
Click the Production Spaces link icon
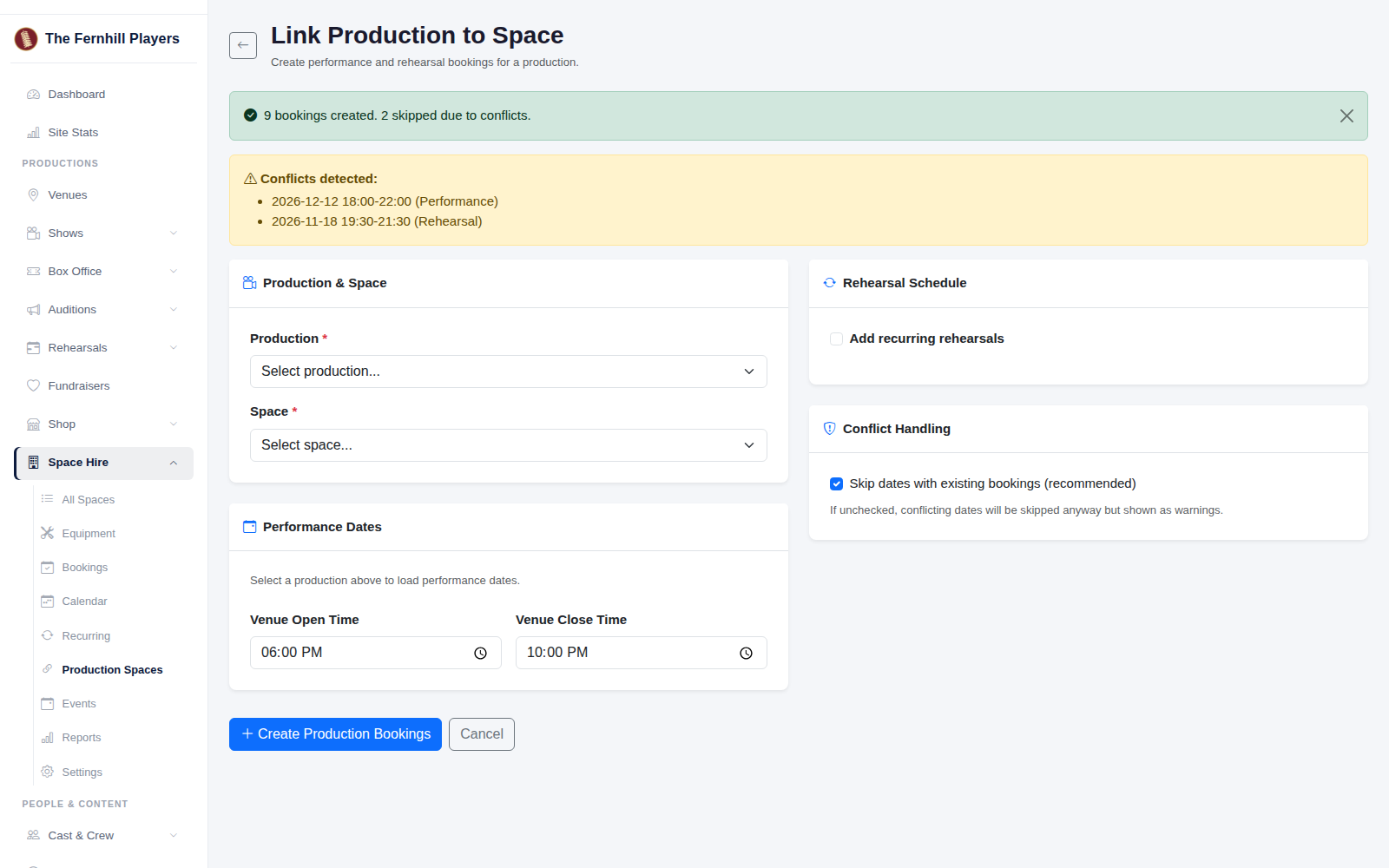pos(48,669)
